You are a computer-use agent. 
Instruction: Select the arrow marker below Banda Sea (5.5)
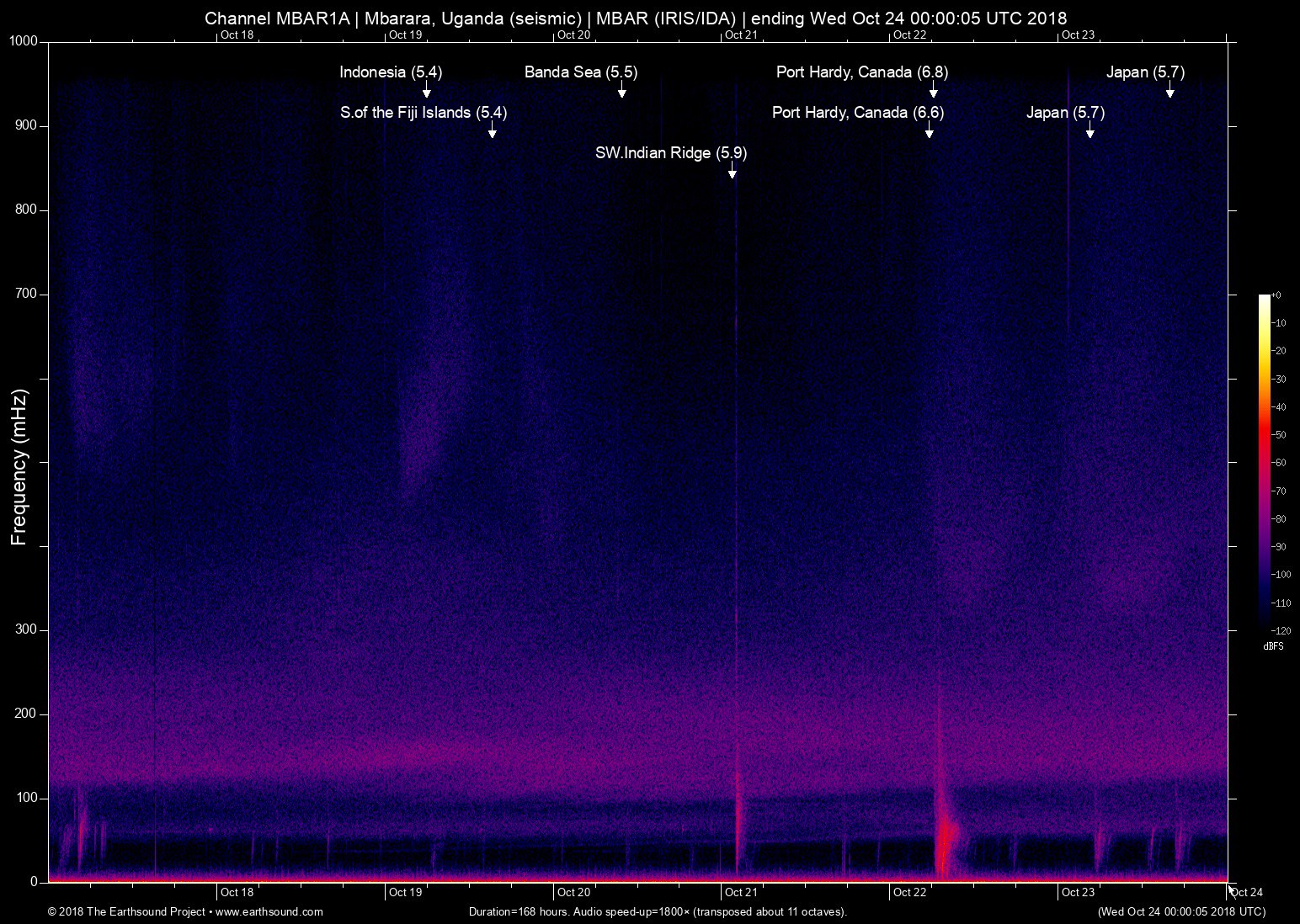tap(621, 91)
